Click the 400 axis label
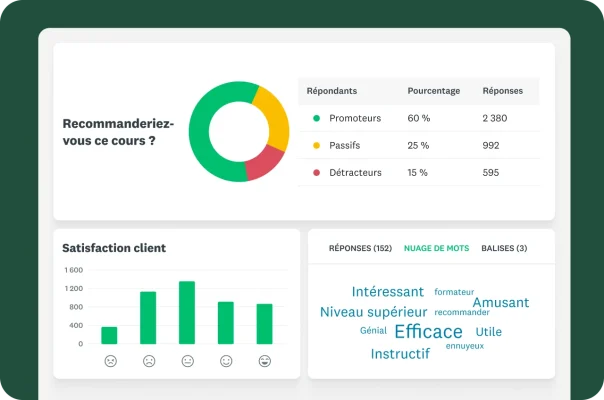This screenshot has height=400, width=604. tap(76, 326)
